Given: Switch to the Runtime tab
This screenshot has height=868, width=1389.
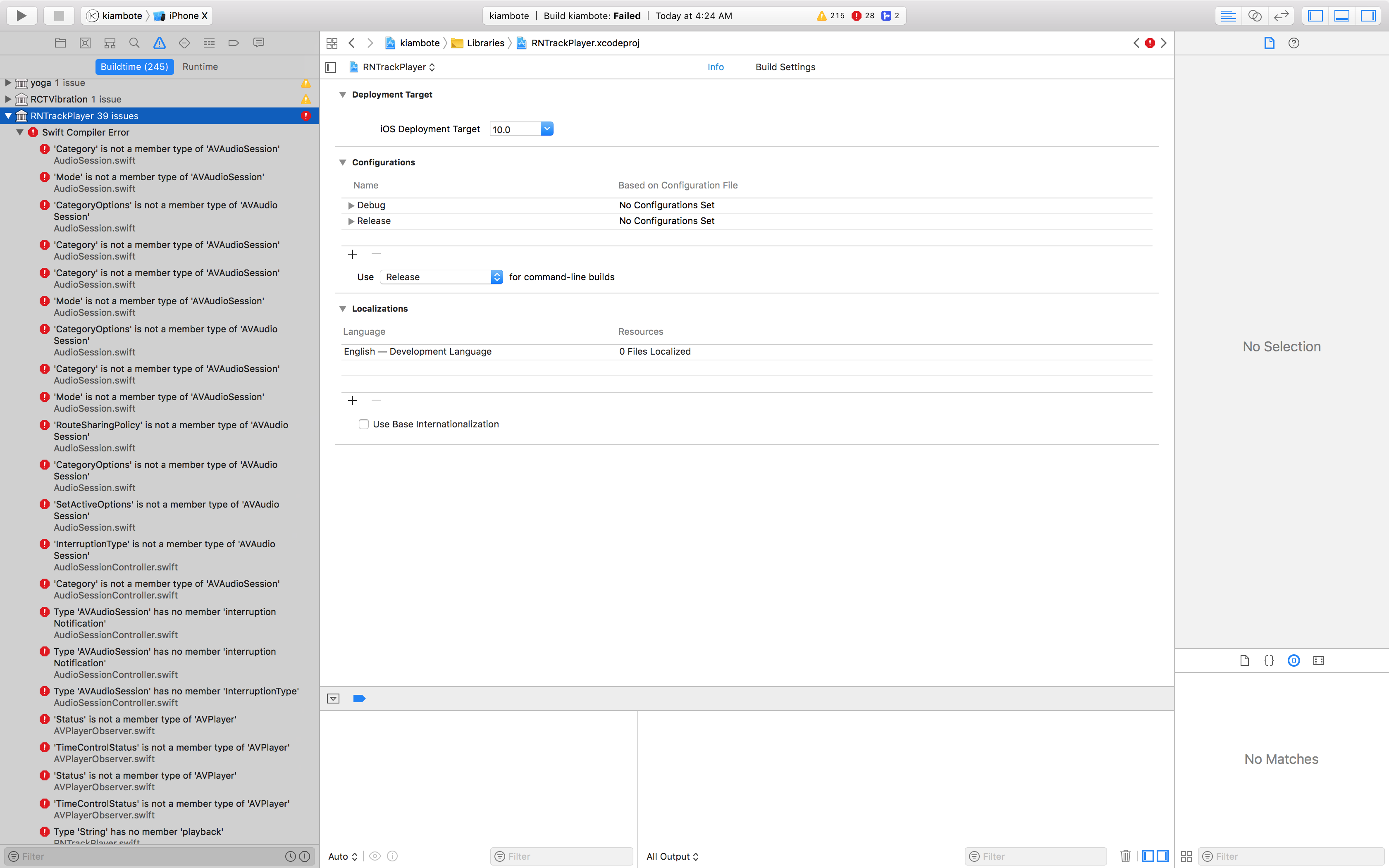Looking at the screenshot, I should point(200,67).
